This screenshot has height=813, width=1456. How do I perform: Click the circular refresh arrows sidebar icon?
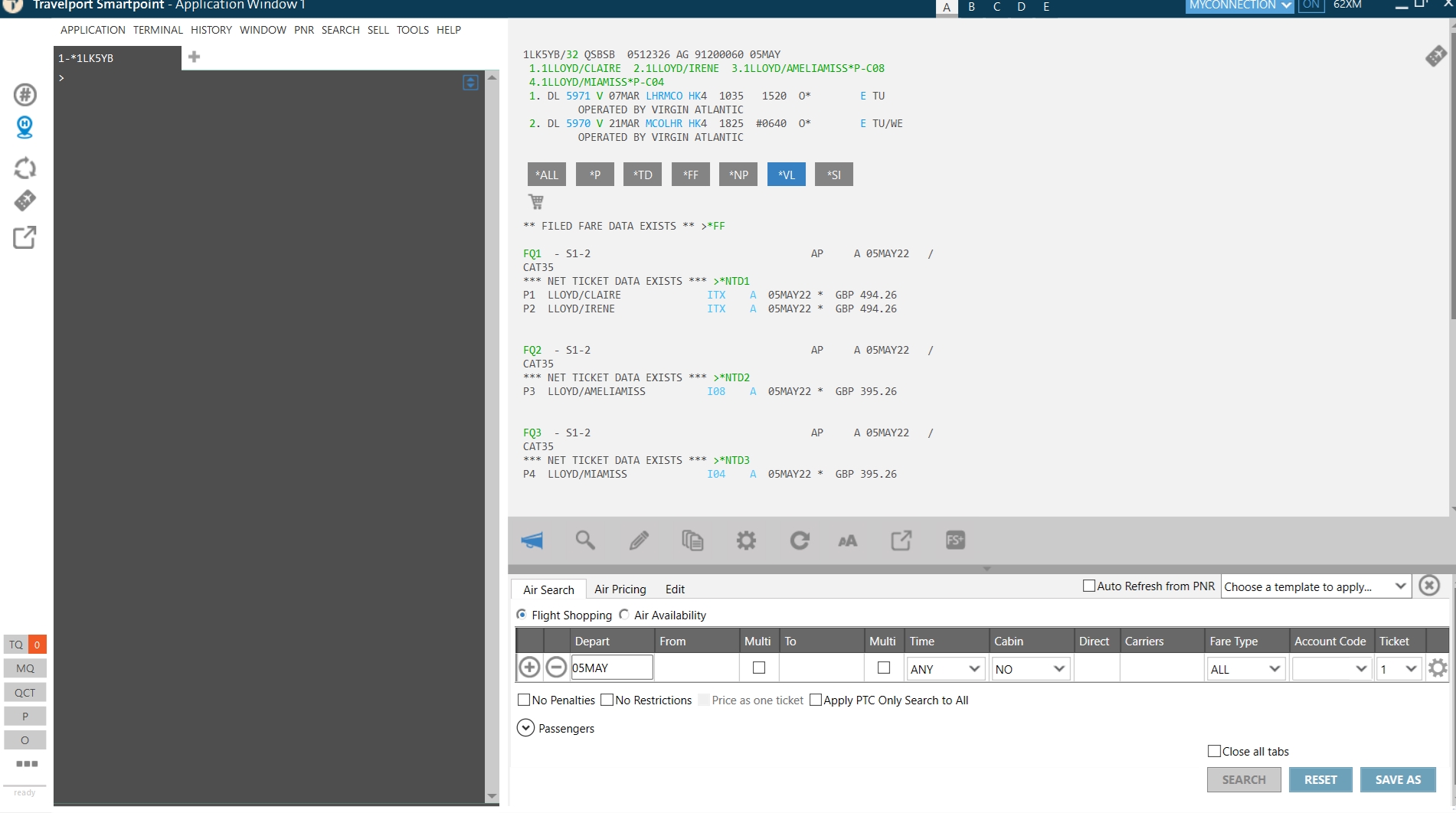[25, 168]
